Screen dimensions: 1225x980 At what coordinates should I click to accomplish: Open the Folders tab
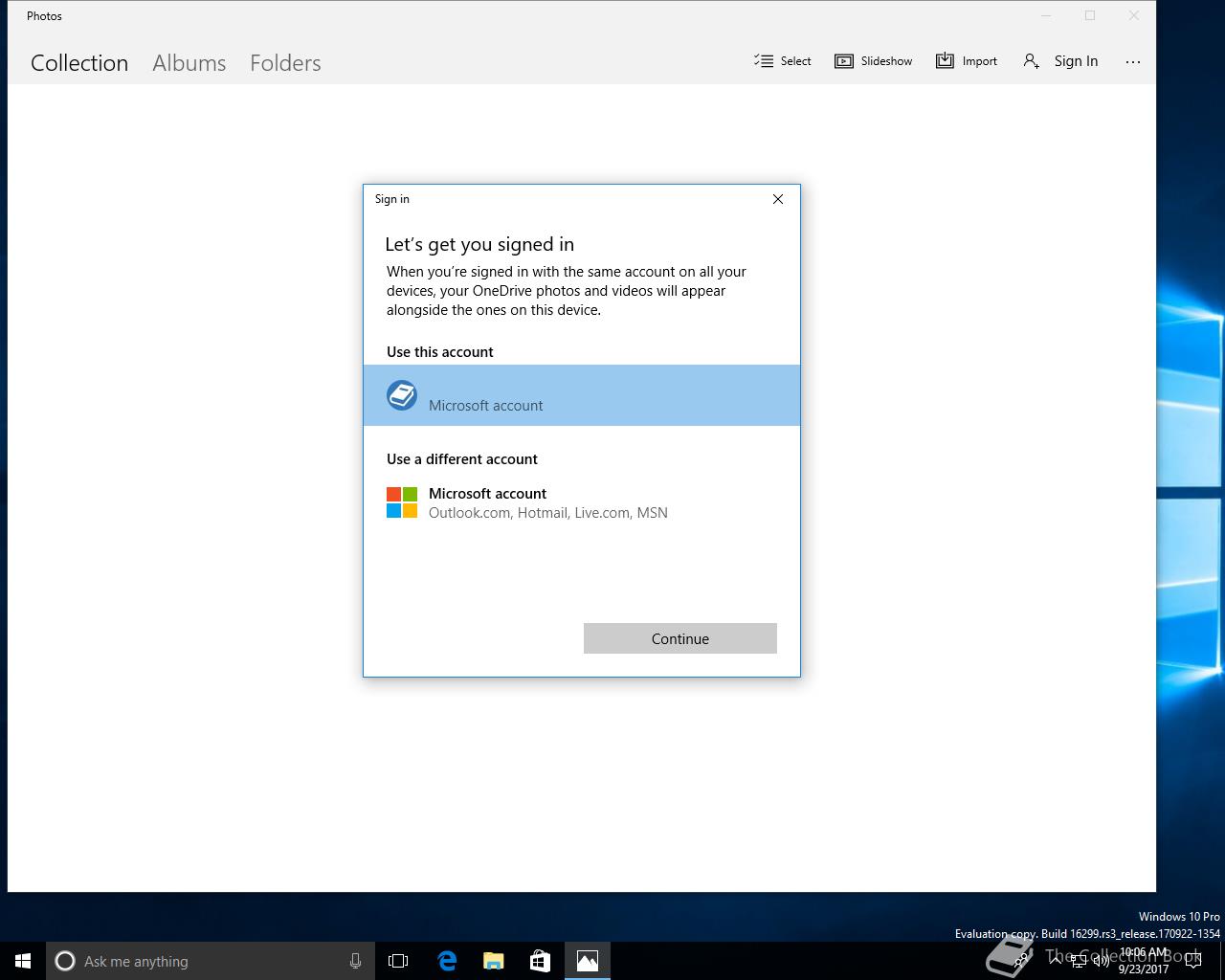[285, 63]
